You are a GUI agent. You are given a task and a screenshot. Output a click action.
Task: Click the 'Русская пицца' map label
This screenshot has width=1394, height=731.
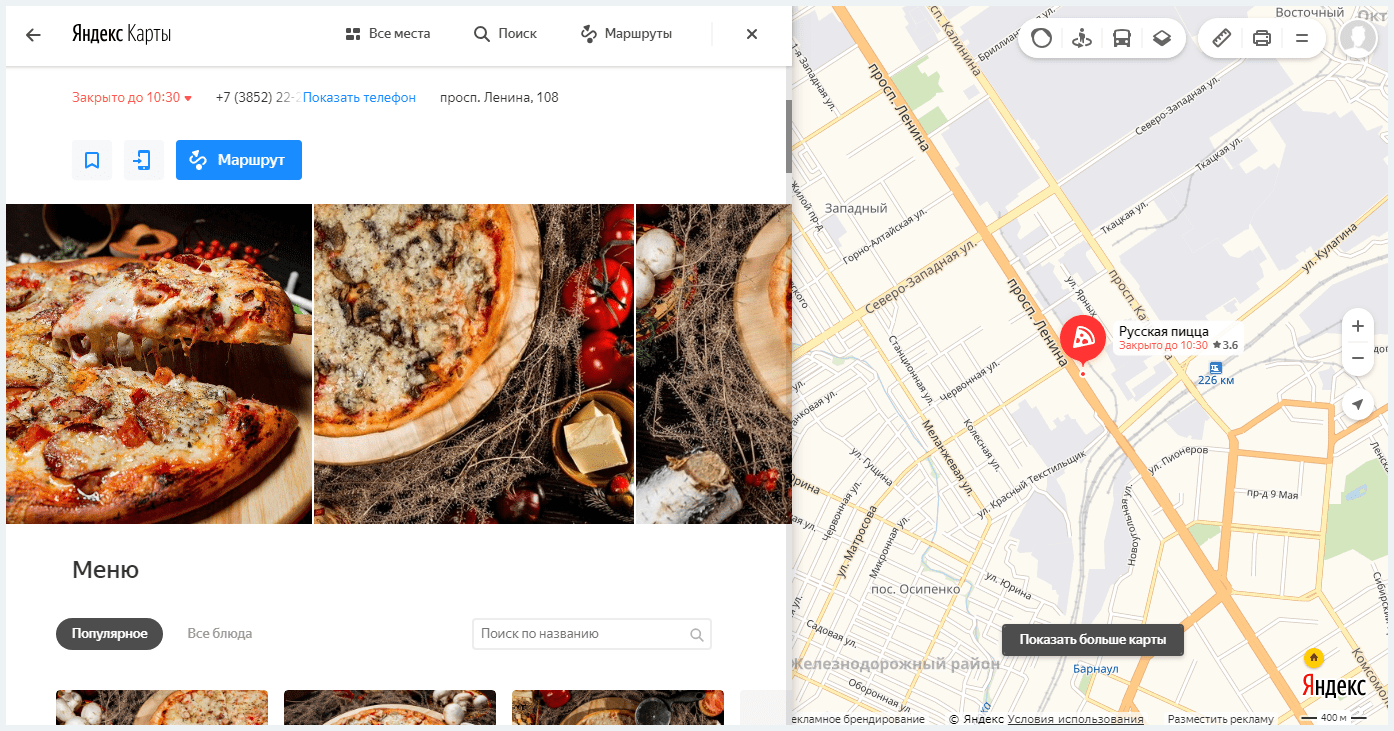point(1164,332)
